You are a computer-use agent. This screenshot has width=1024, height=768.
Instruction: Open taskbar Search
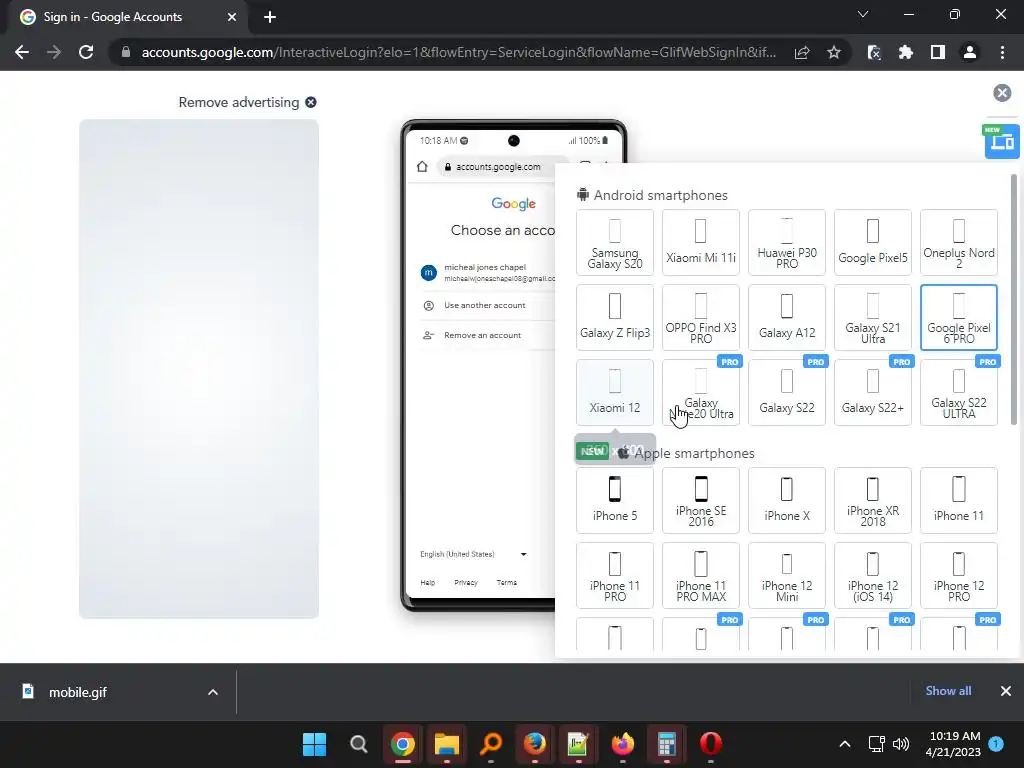pyautogui.click(x=359, y=744)
